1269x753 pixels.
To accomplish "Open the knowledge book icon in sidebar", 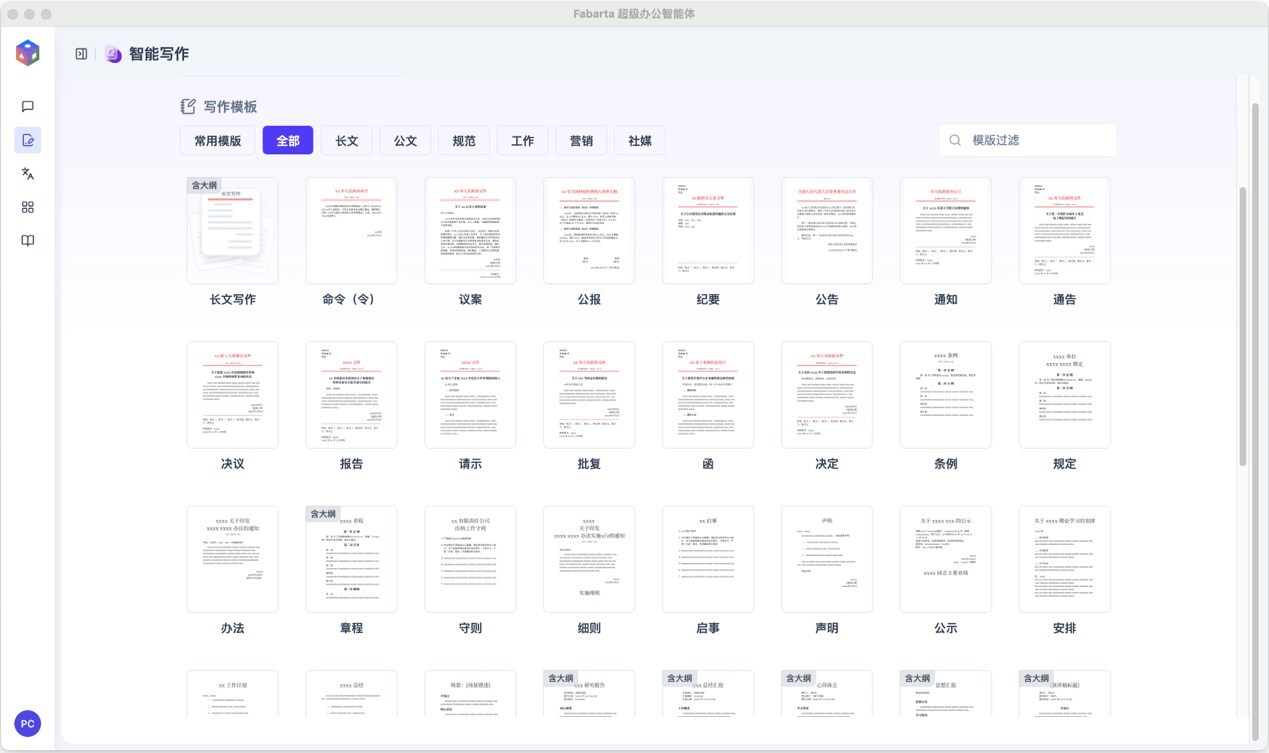I will click(28, 241).
